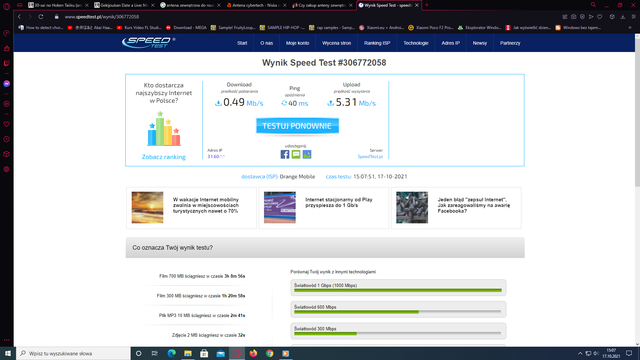Open Microsoft Edge from taskbar

[x=171, y=353]
